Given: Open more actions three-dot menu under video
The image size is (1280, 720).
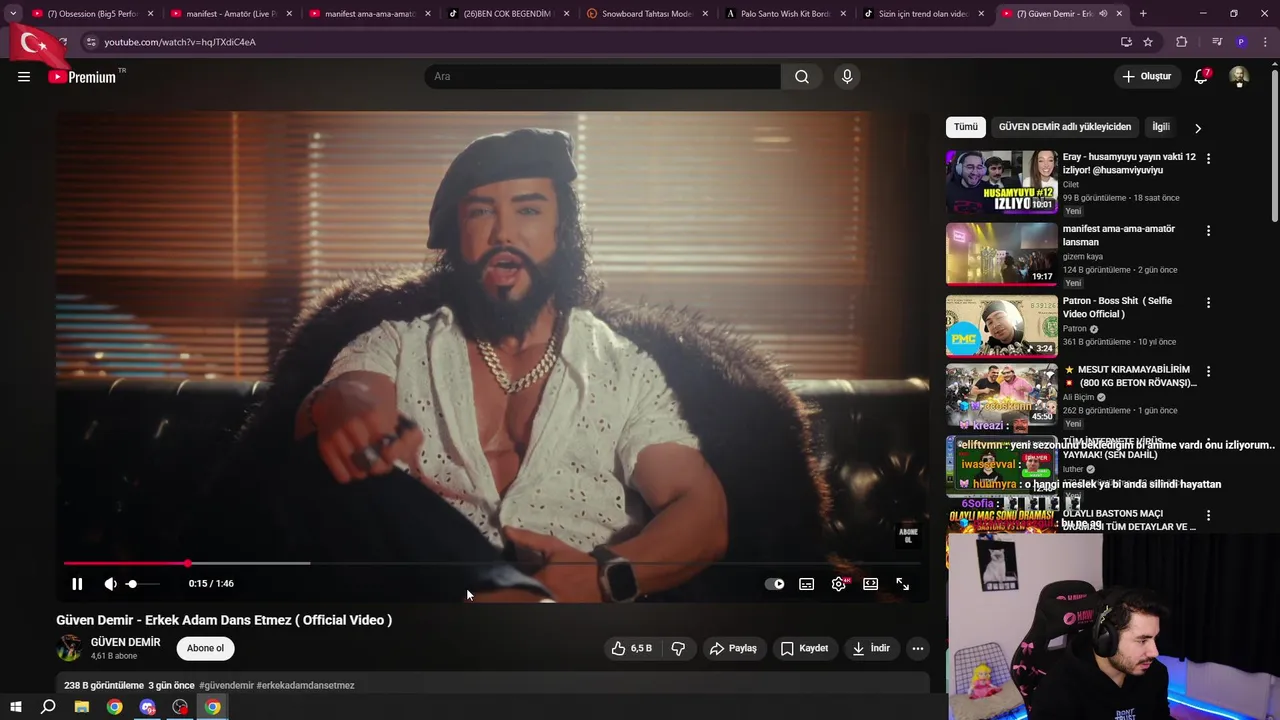Looking at the screenshot, I should [x=918, y=648].
